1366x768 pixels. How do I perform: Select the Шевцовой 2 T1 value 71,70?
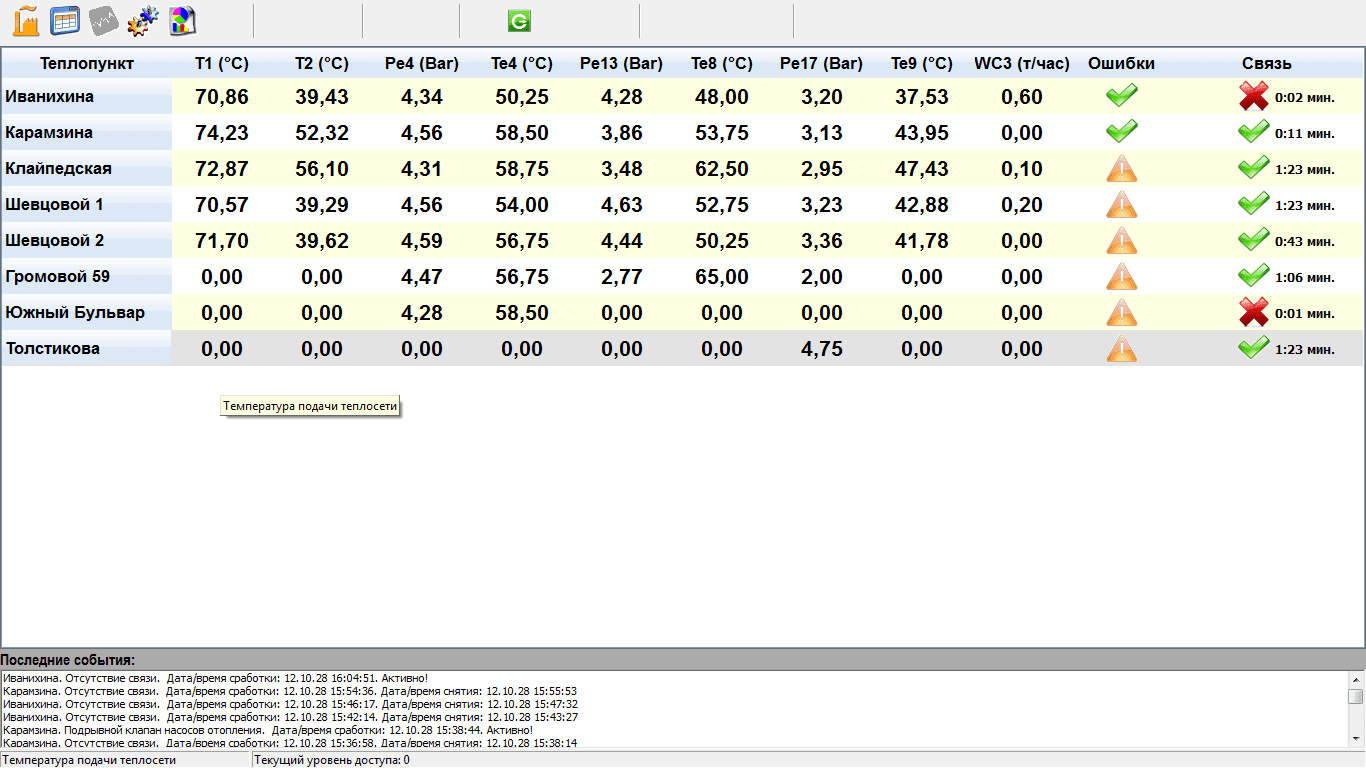click(222, 241)
